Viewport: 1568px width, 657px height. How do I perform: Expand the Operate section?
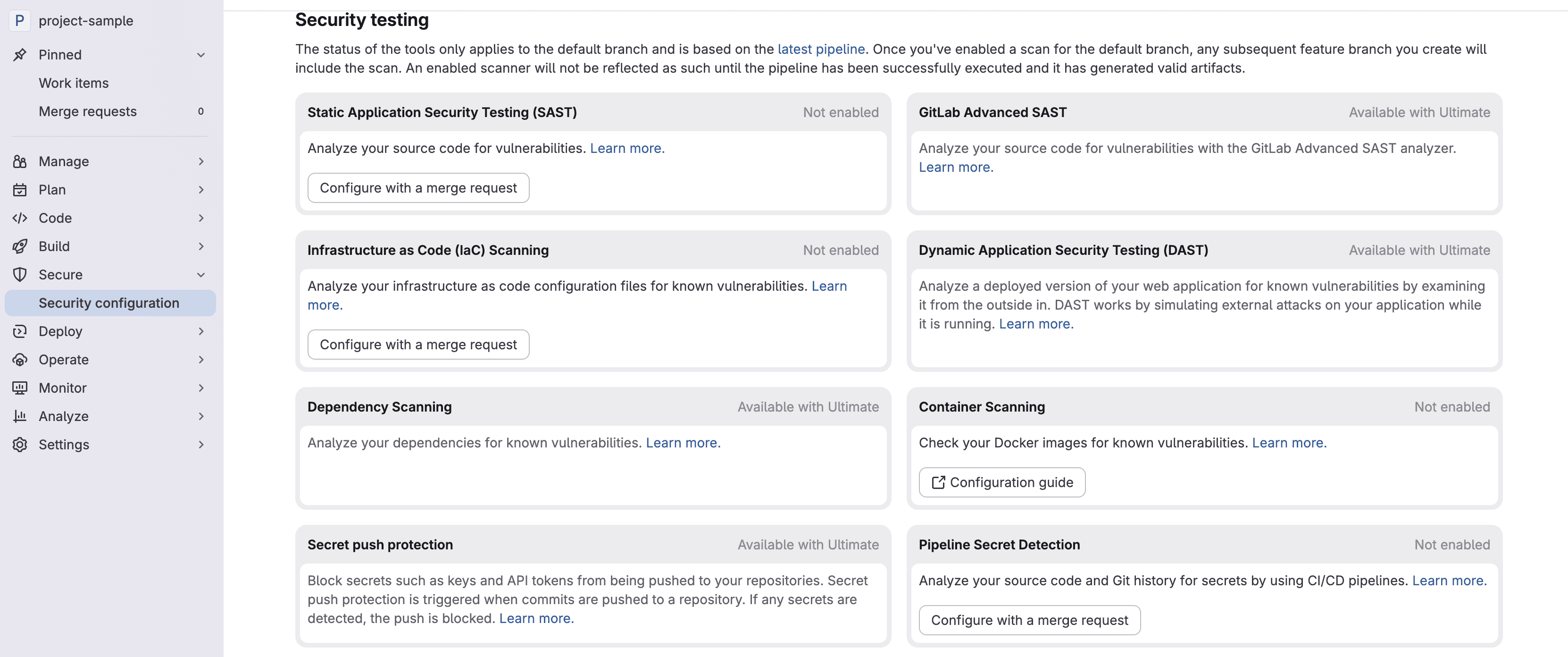(x=201, y=359)
